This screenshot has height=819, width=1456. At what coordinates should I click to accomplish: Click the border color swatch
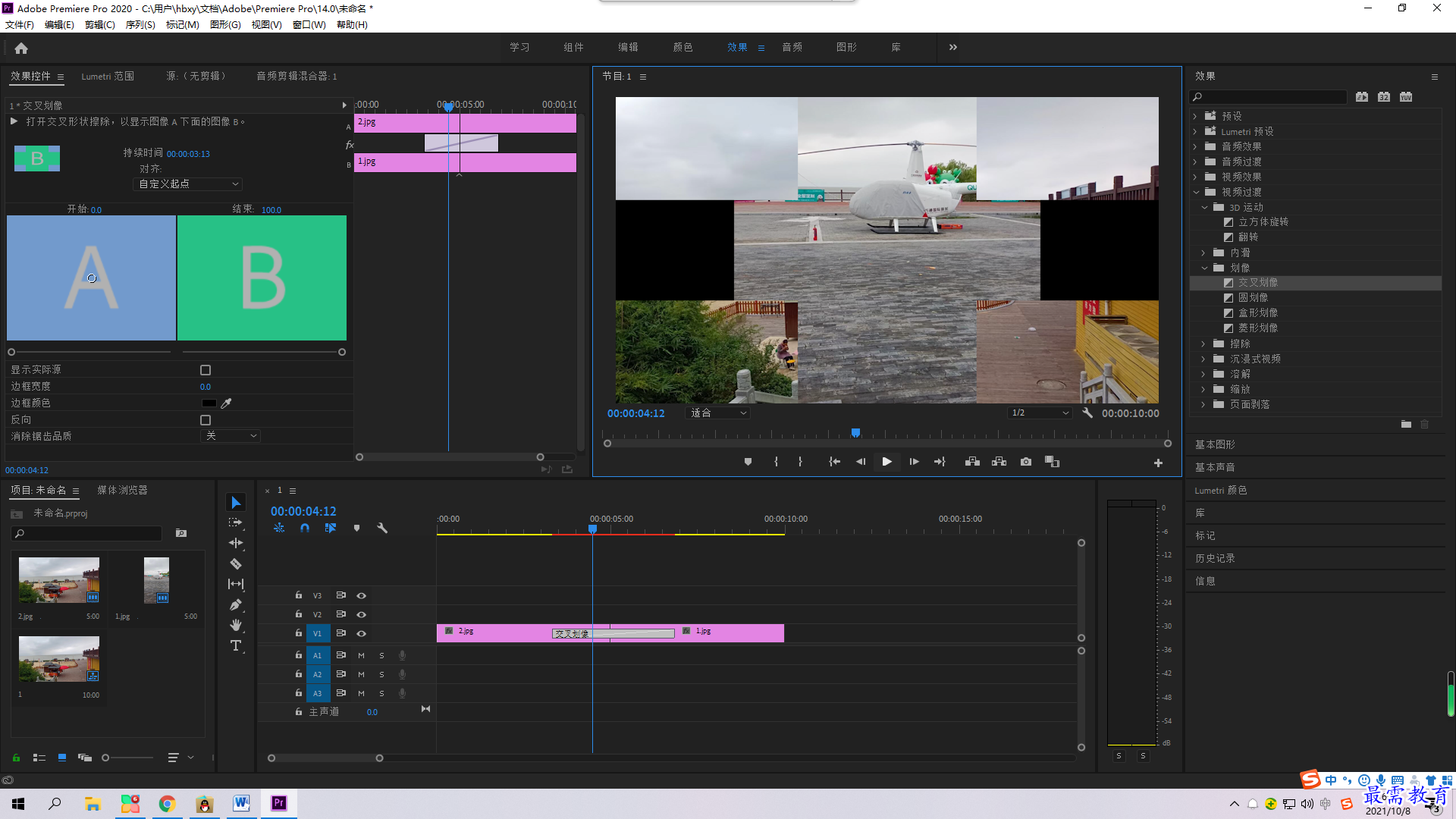point(209,403)
